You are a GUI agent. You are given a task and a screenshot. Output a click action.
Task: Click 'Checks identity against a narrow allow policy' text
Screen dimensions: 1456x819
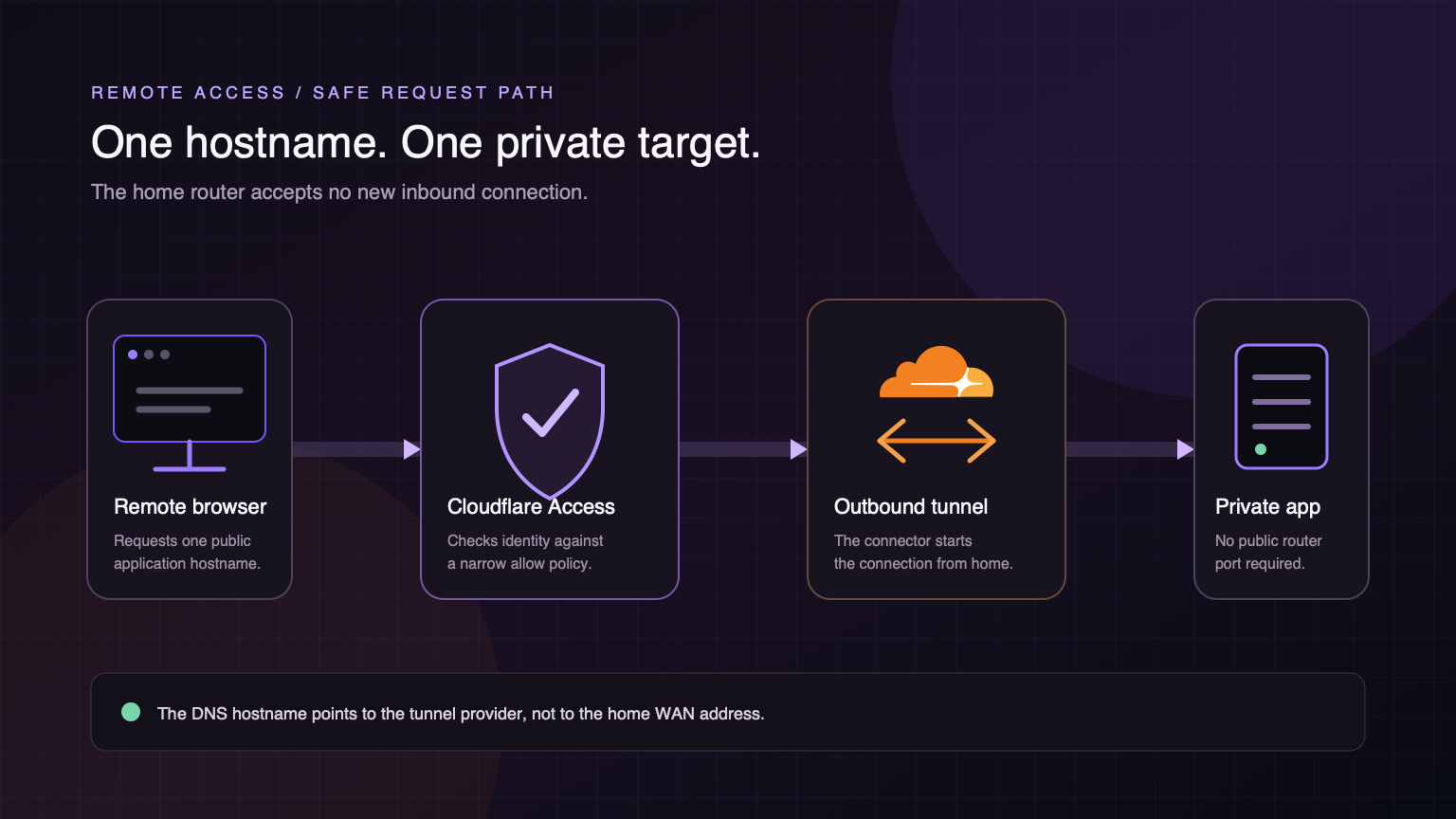[525, 552]
